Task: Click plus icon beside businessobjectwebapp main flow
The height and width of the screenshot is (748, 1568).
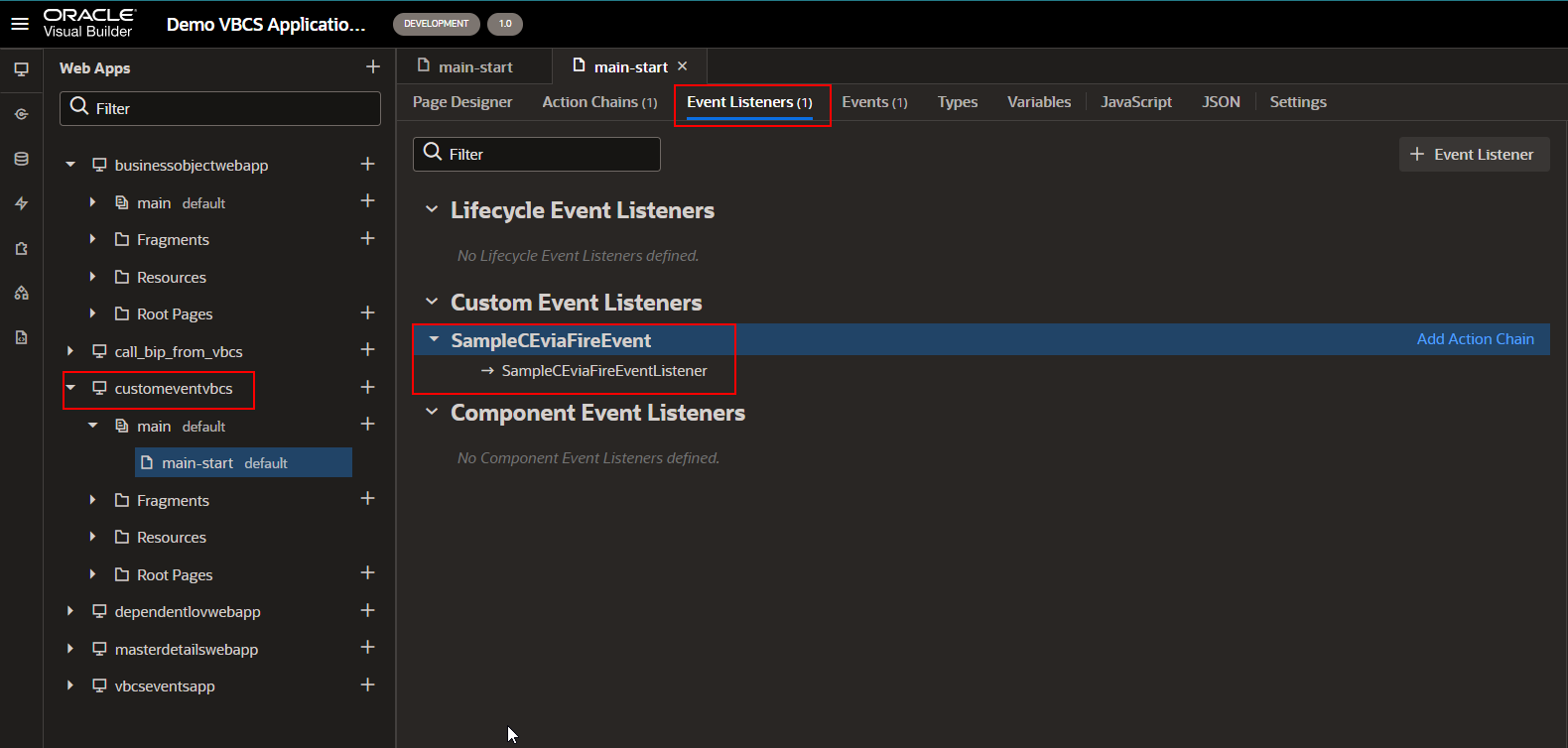Action: click(367, 200)
